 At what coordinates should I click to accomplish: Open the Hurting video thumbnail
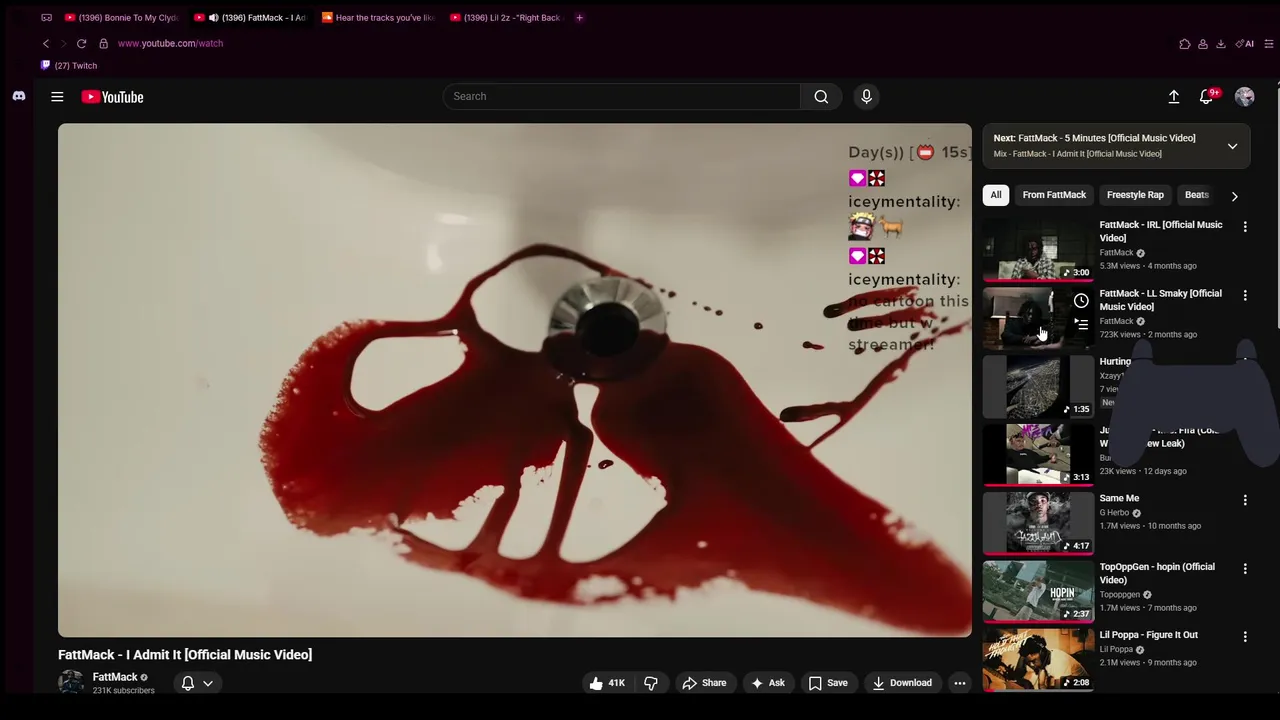coord(1038,387)
